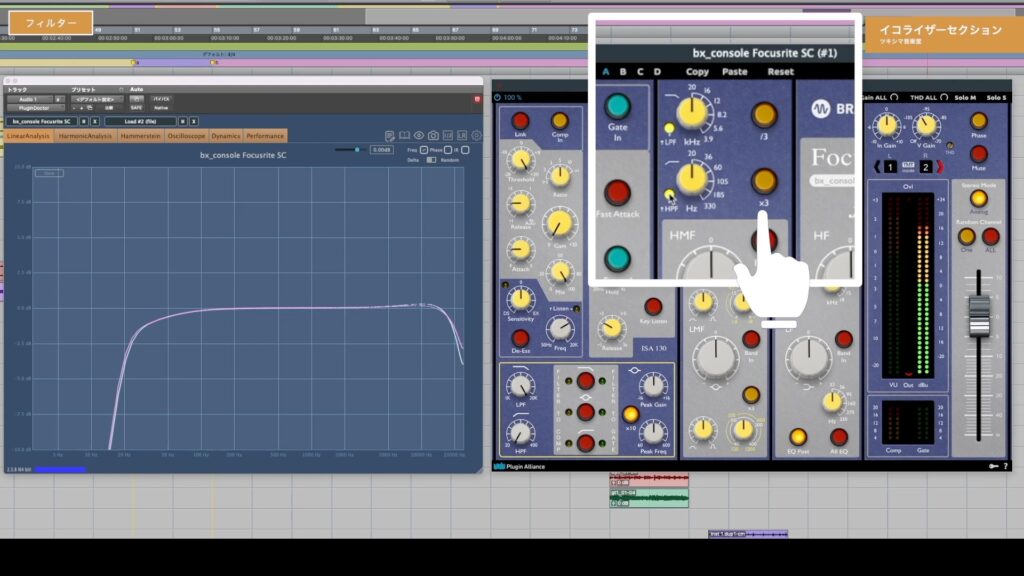
Task: Toggle the eye view icon in Plugin Doctor
Action: (x=419, y=136)
